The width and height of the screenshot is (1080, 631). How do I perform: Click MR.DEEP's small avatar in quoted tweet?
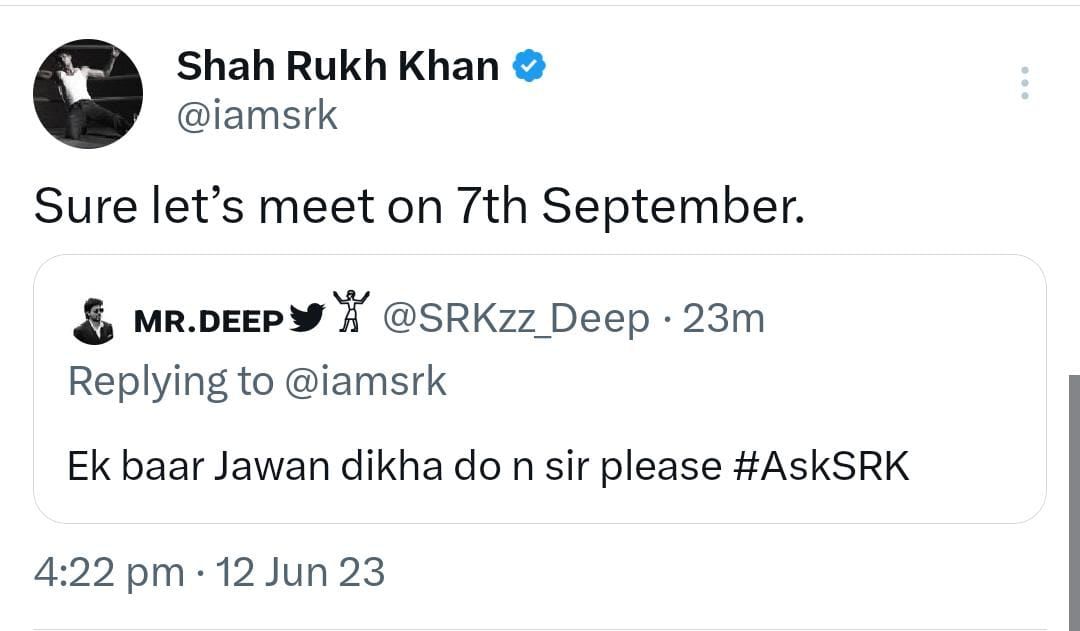(93, 320)
